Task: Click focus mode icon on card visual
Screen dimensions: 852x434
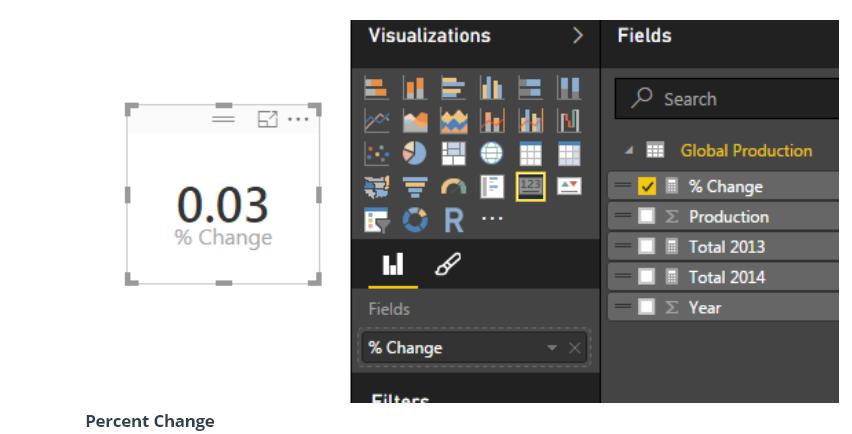Action: click(x=267, y=119)
